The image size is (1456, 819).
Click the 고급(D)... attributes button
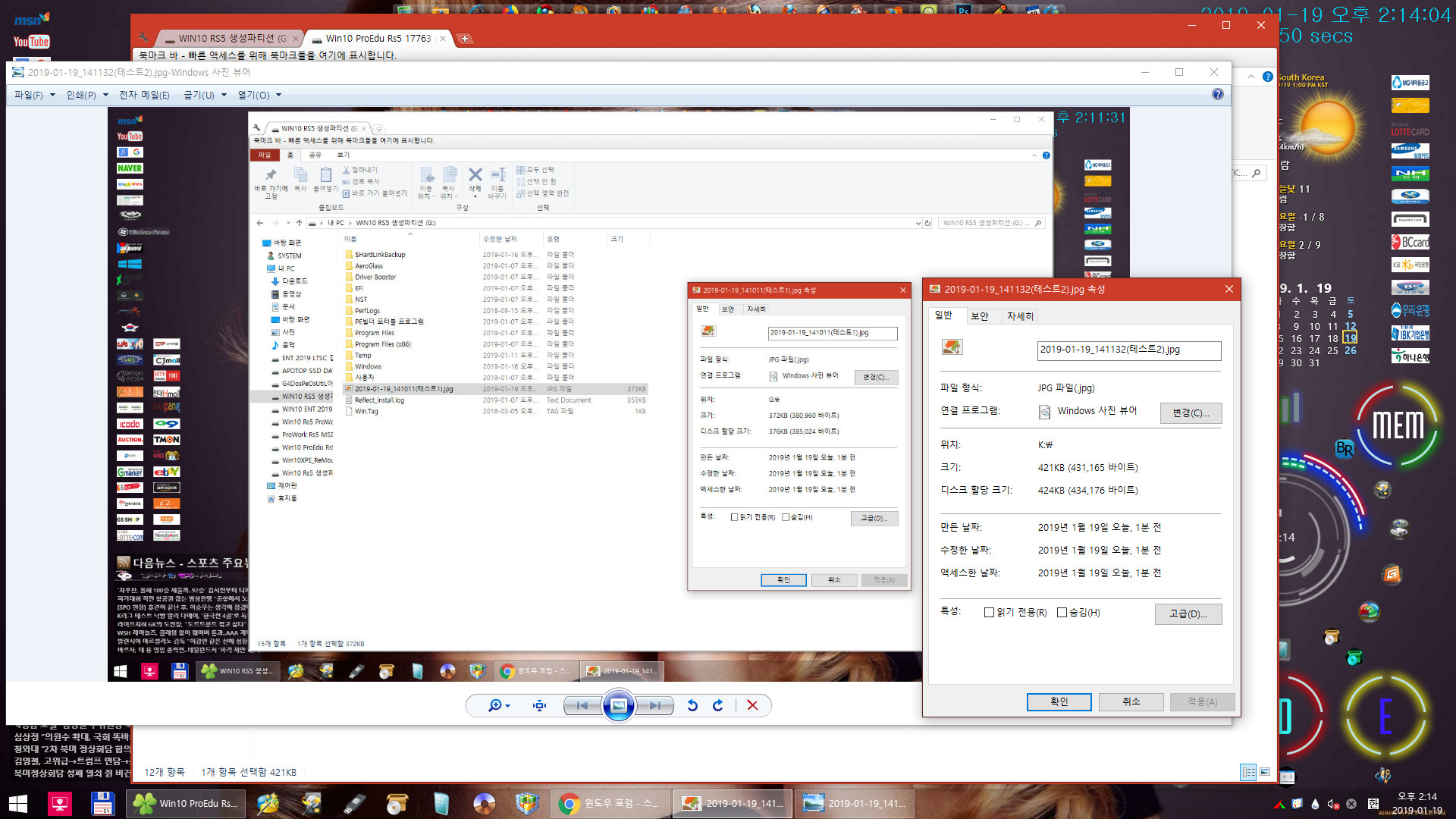[x=1188, y=613]
